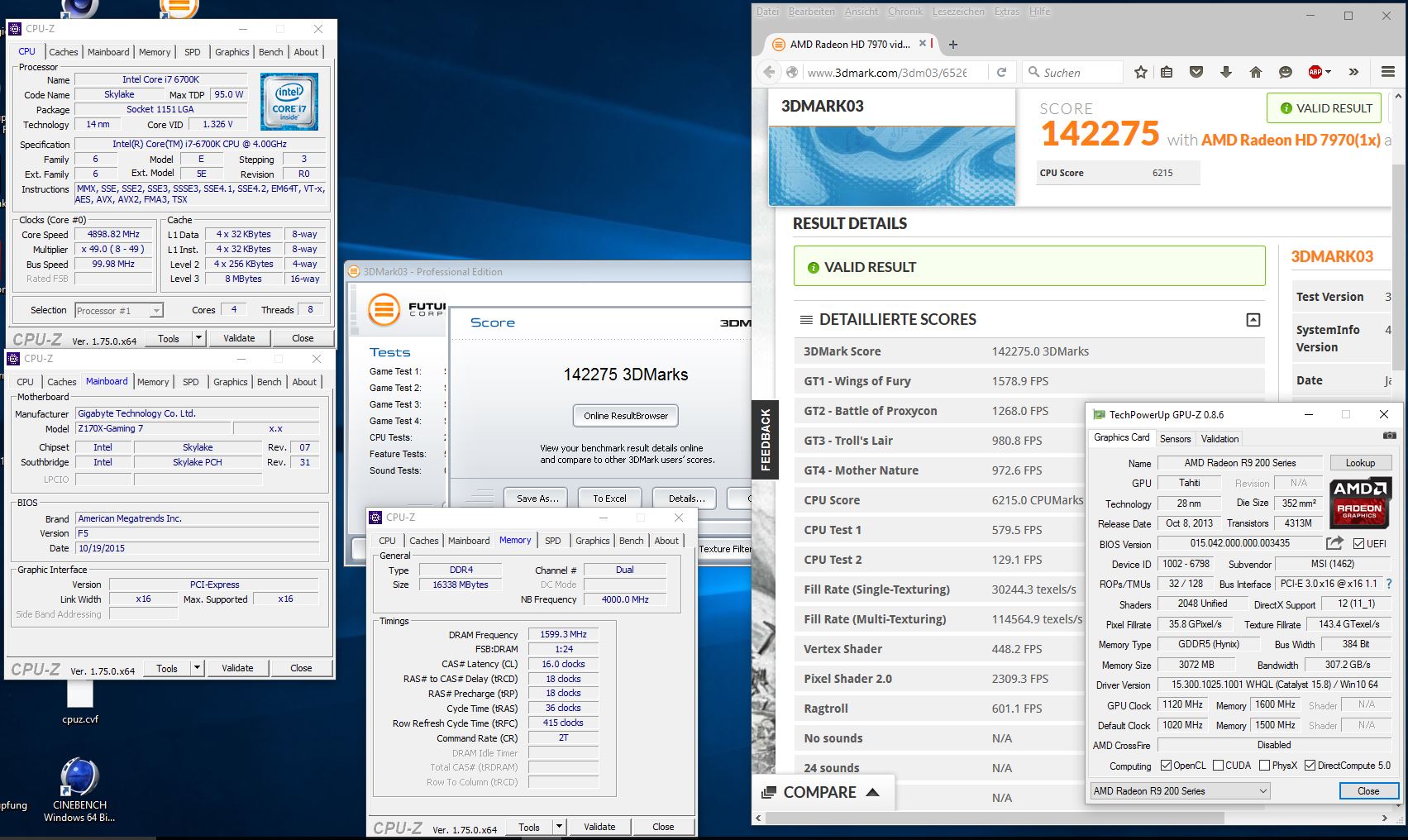Show more toolbar tools chevron in Firefox
The width and height of the screenshot is (1408, 840).
1353,72
